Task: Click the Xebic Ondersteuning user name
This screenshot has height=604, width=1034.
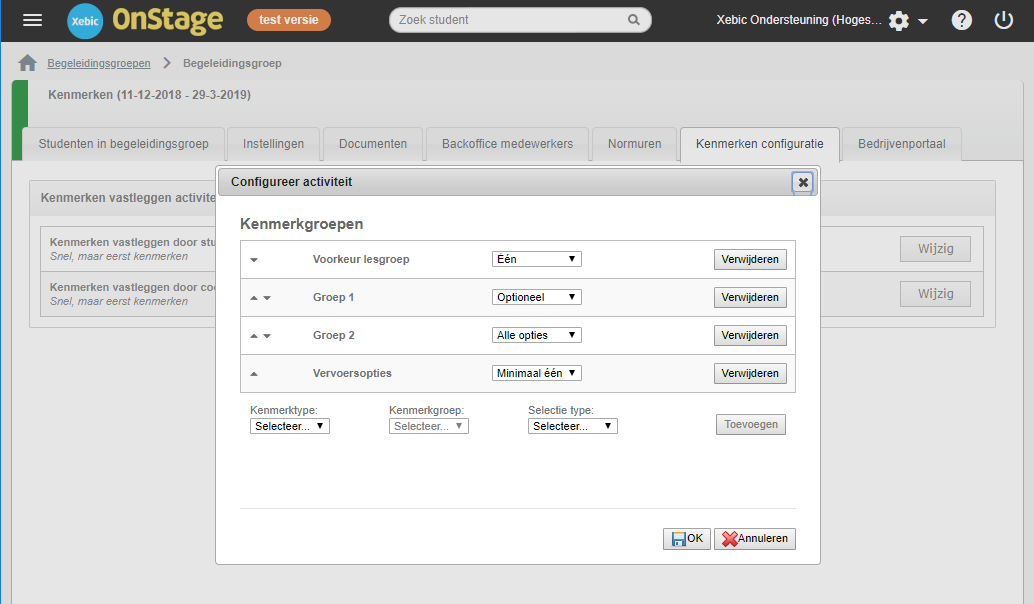Action: tap(799, 20)
